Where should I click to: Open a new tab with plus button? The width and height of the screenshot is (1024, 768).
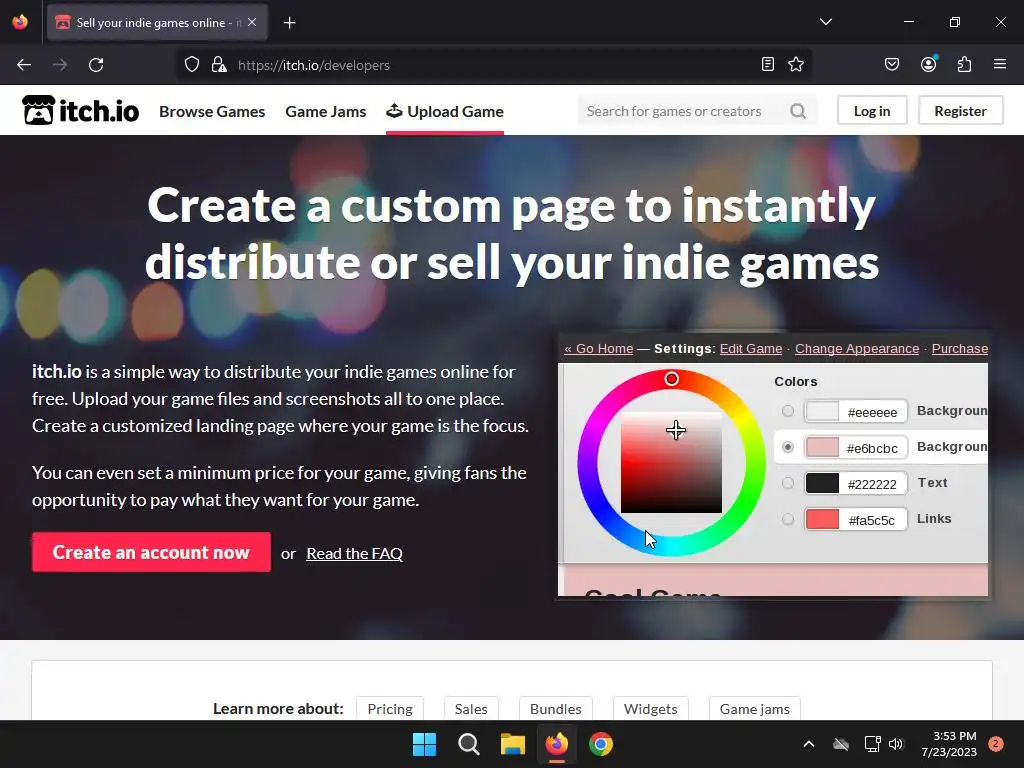pos(289,23)
